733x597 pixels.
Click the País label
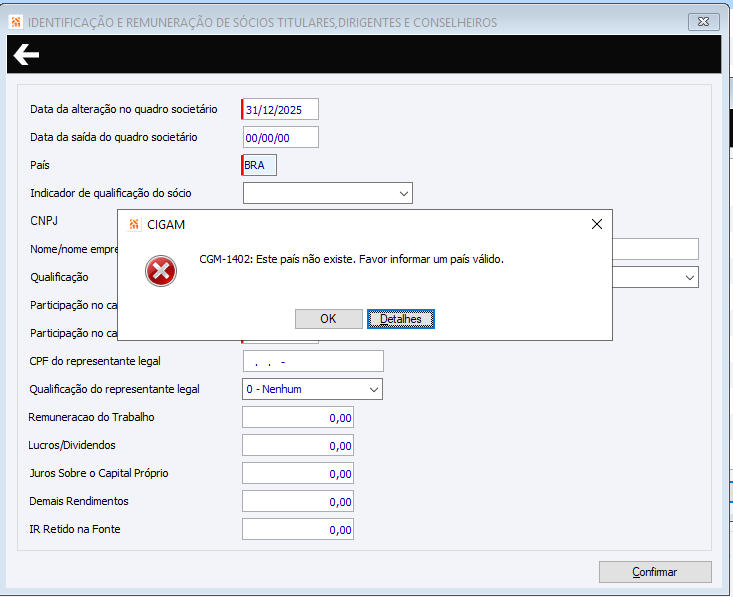coord(40,165)
